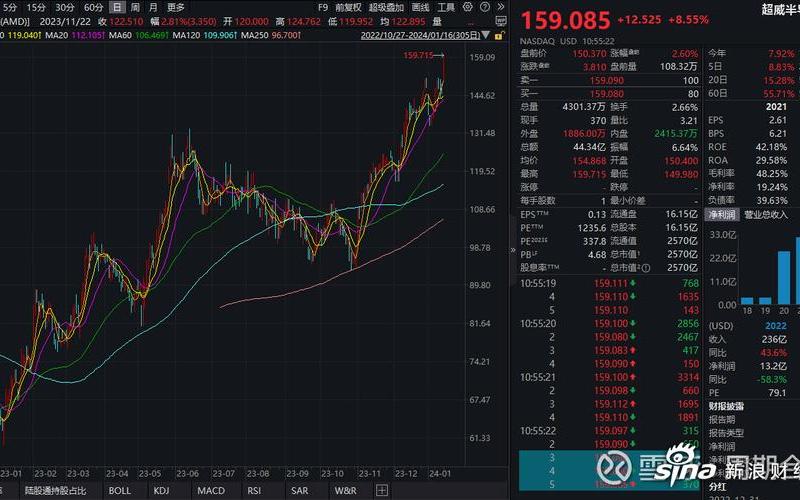Click 总市值 info circle icon
This screenshot has height=500, width=800.
[646, 268]
